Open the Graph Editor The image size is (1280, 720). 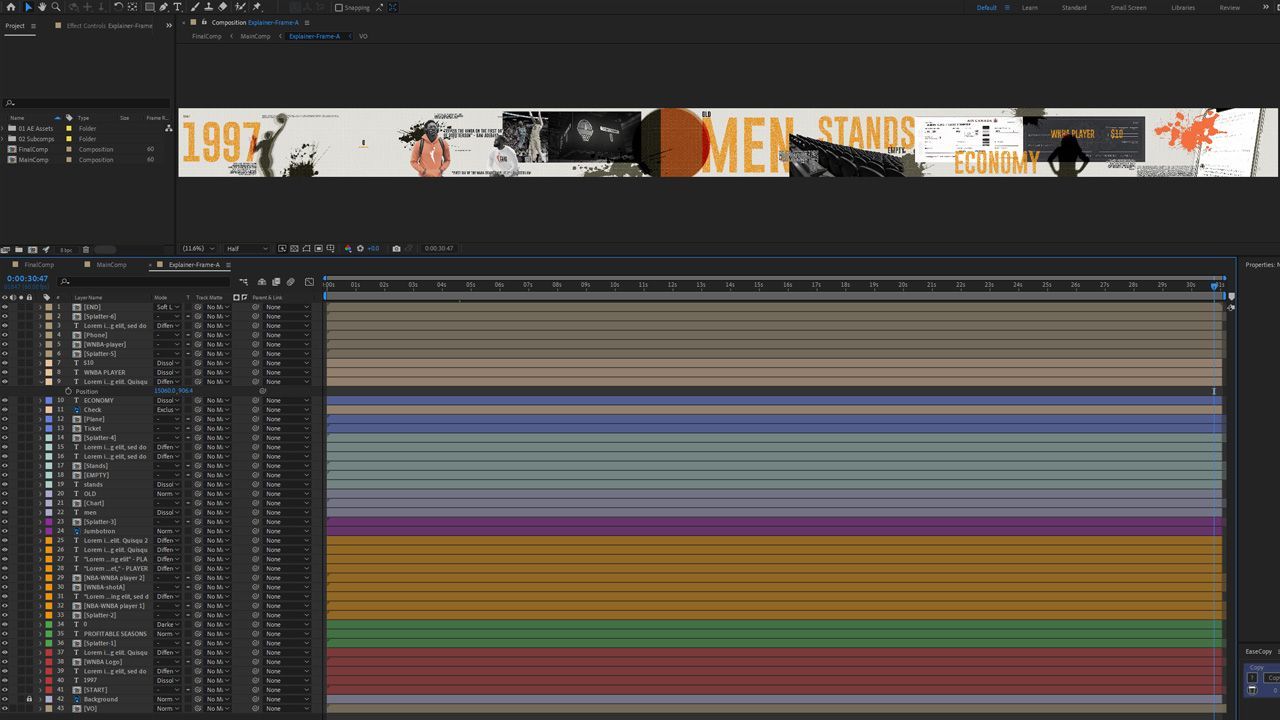pos(309,282)
